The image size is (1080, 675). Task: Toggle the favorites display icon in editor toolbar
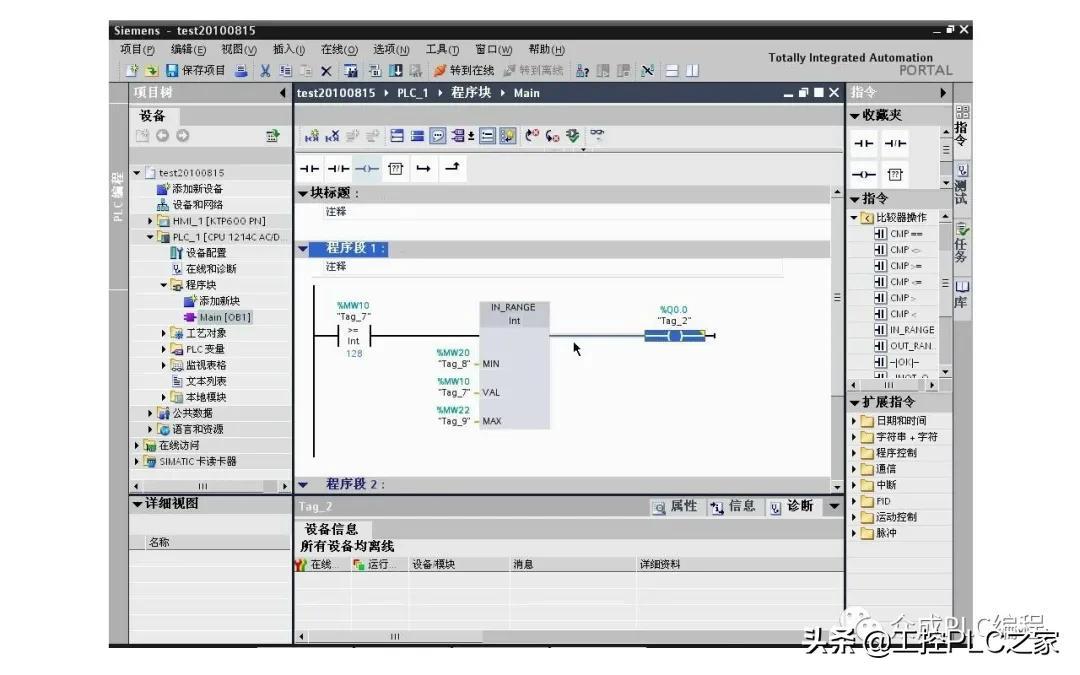(x=508, y=136)
